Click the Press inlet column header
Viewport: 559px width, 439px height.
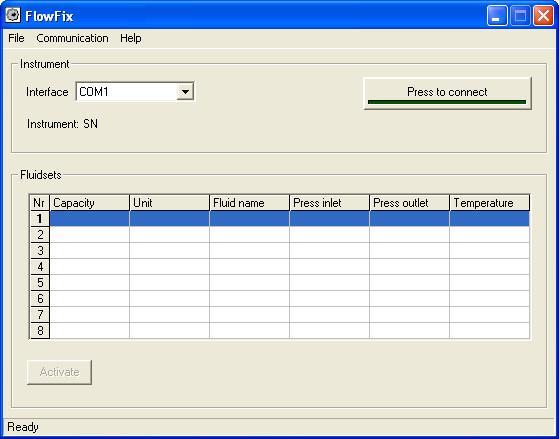pyautogui.click(x=329, y=203)
